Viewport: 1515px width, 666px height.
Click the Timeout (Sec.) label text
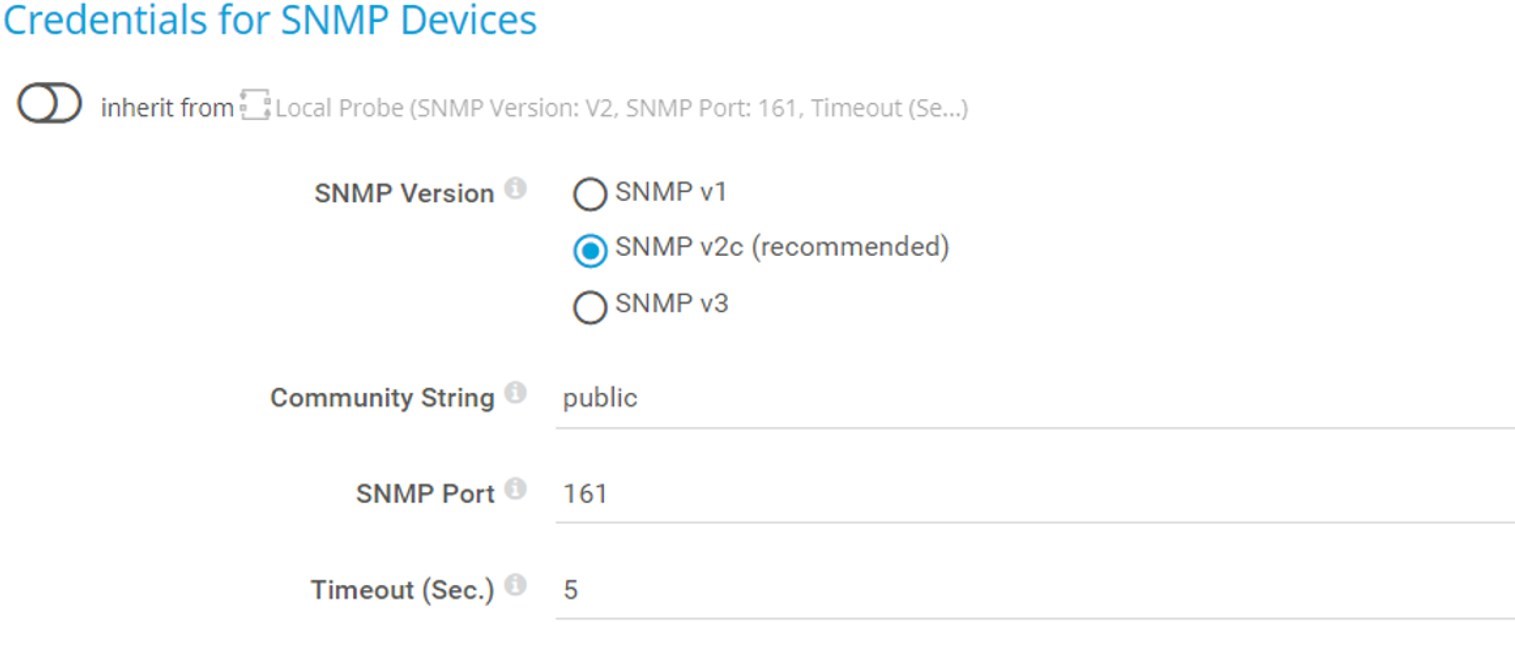click(402, 590)
